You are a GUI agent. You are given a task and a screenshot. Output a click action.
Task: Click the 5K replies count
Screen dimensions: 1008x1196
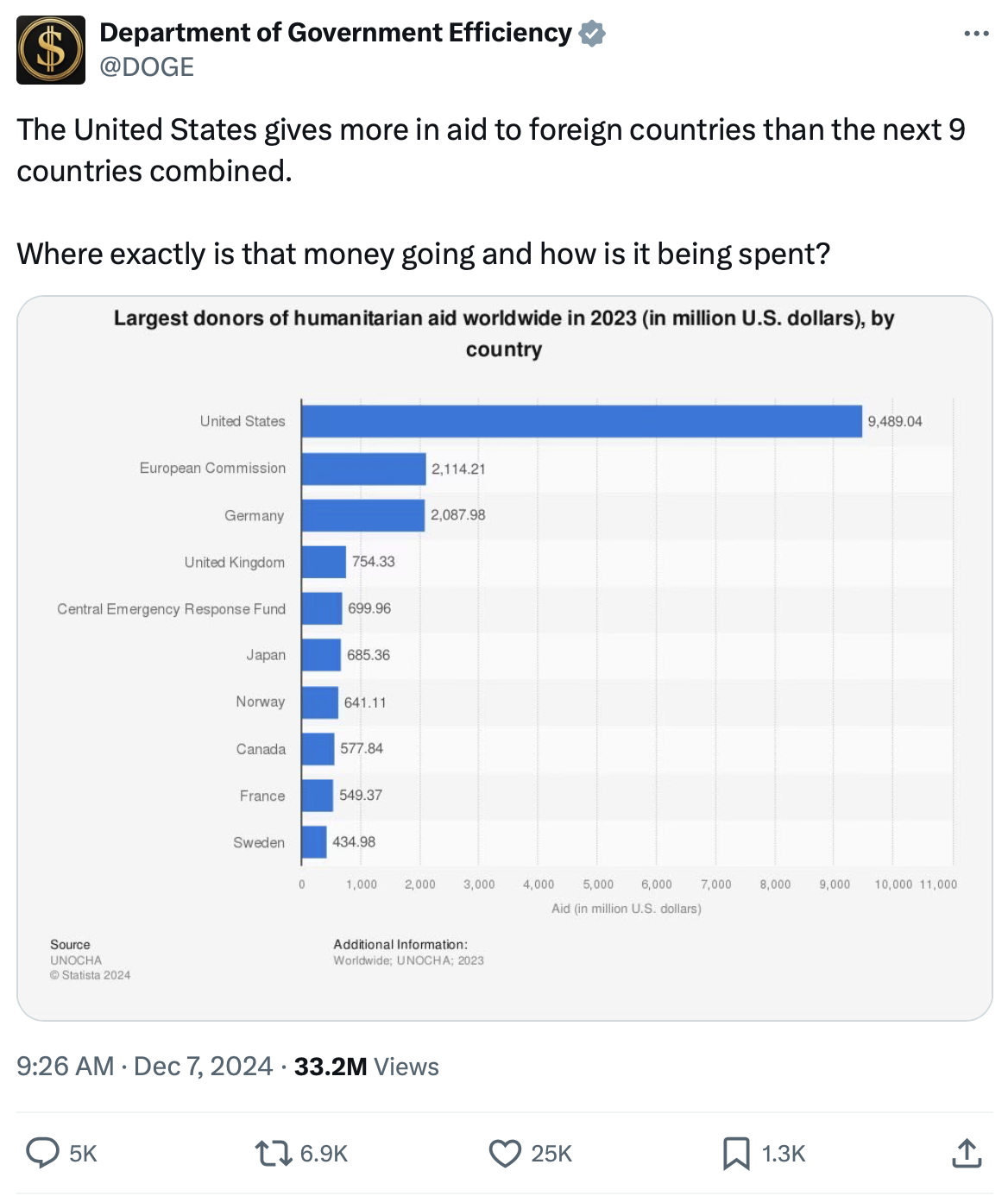pyautogui.click(x=83, y=1154)
